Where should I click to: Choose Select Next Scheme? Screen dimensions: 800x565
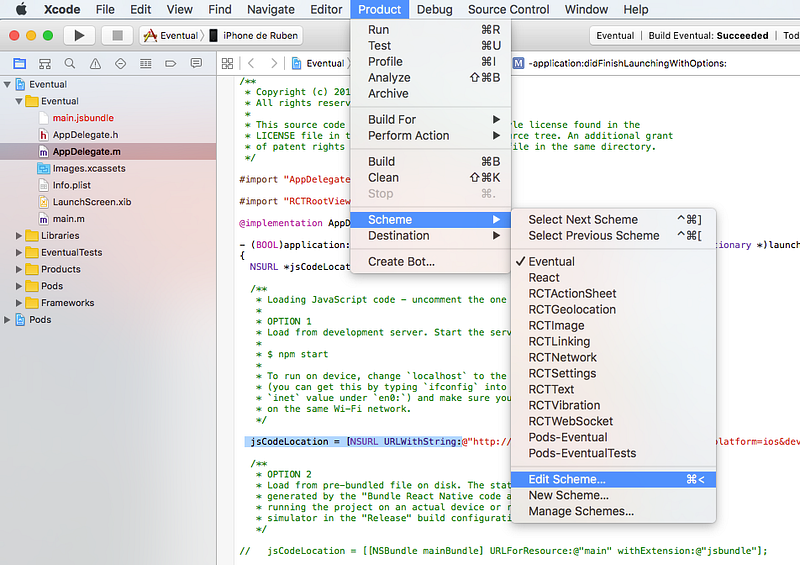[x=613, y=219]
